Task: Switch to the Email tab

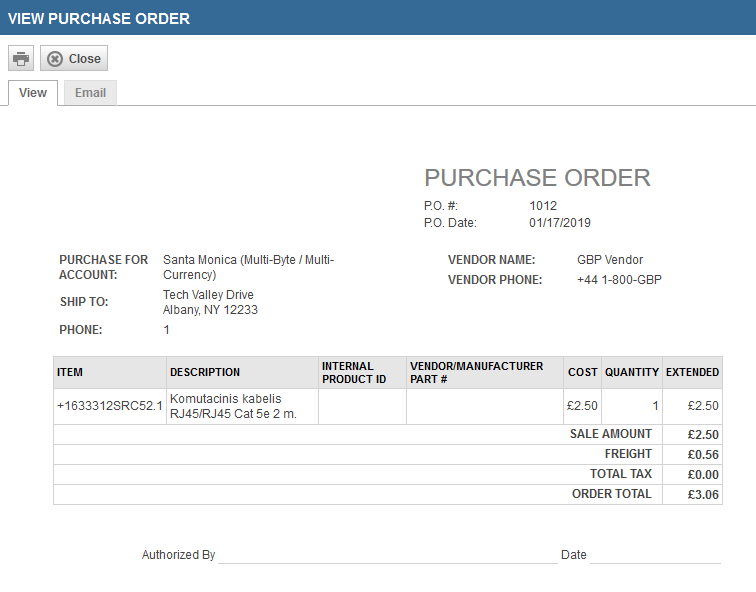Action: (x=90, y=93)
